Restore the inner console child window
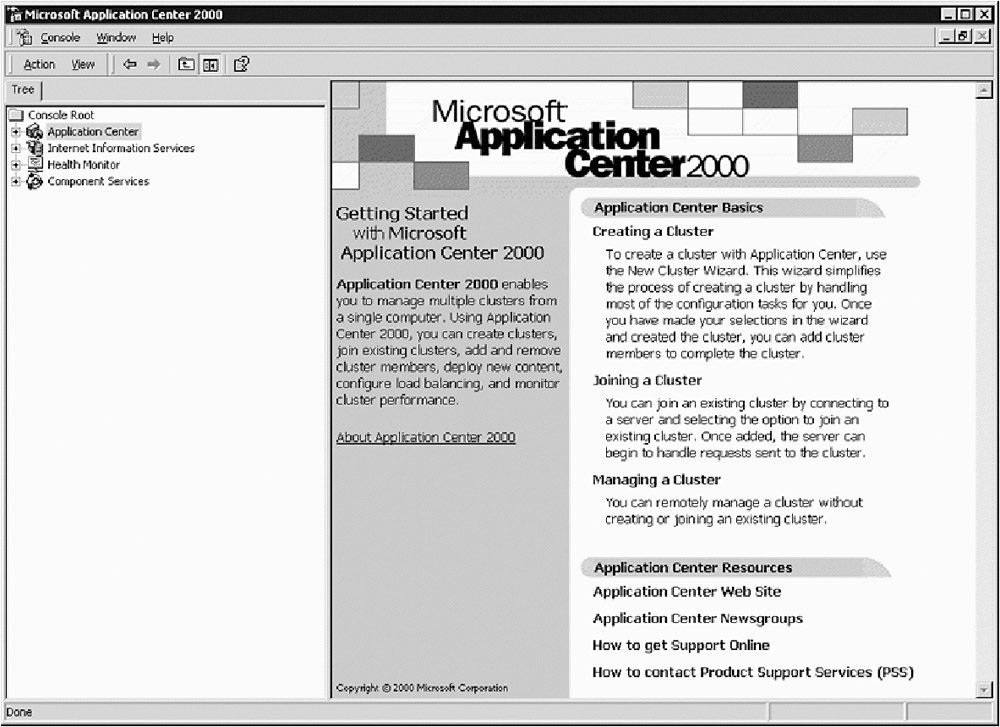The image size is (1000, 727). click(963, 37)
